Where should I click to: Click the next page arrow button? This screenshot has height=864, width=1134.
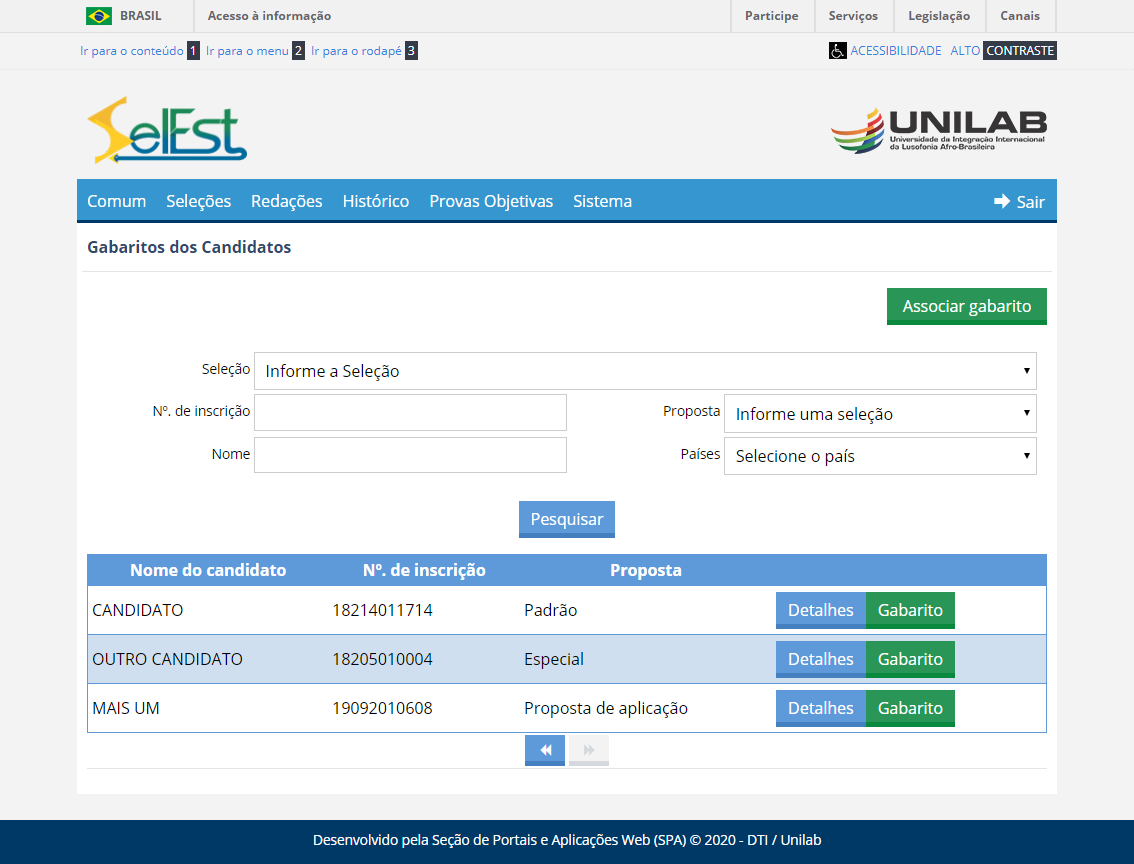pos(589,750)
